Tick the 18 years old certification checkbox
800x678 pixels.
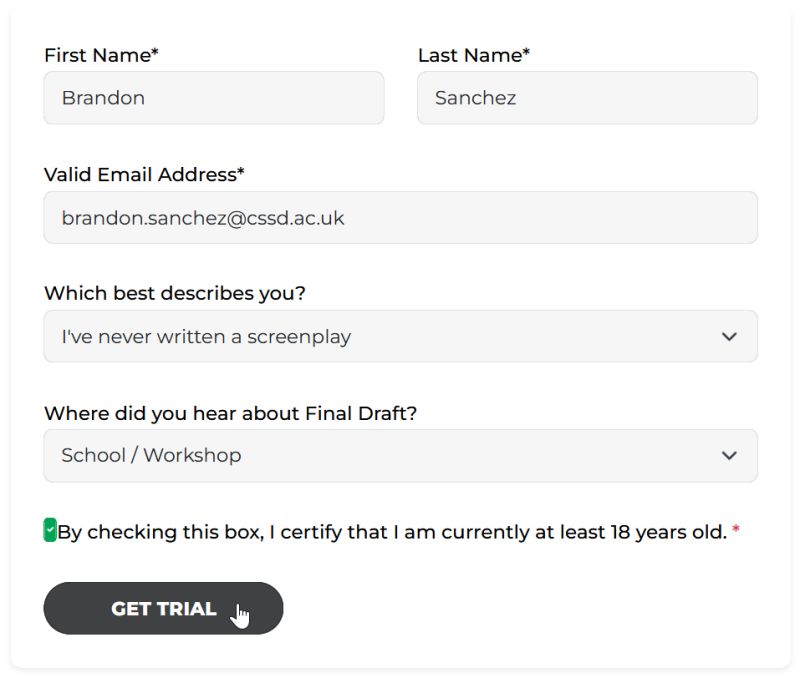click(x=50, y=530)
